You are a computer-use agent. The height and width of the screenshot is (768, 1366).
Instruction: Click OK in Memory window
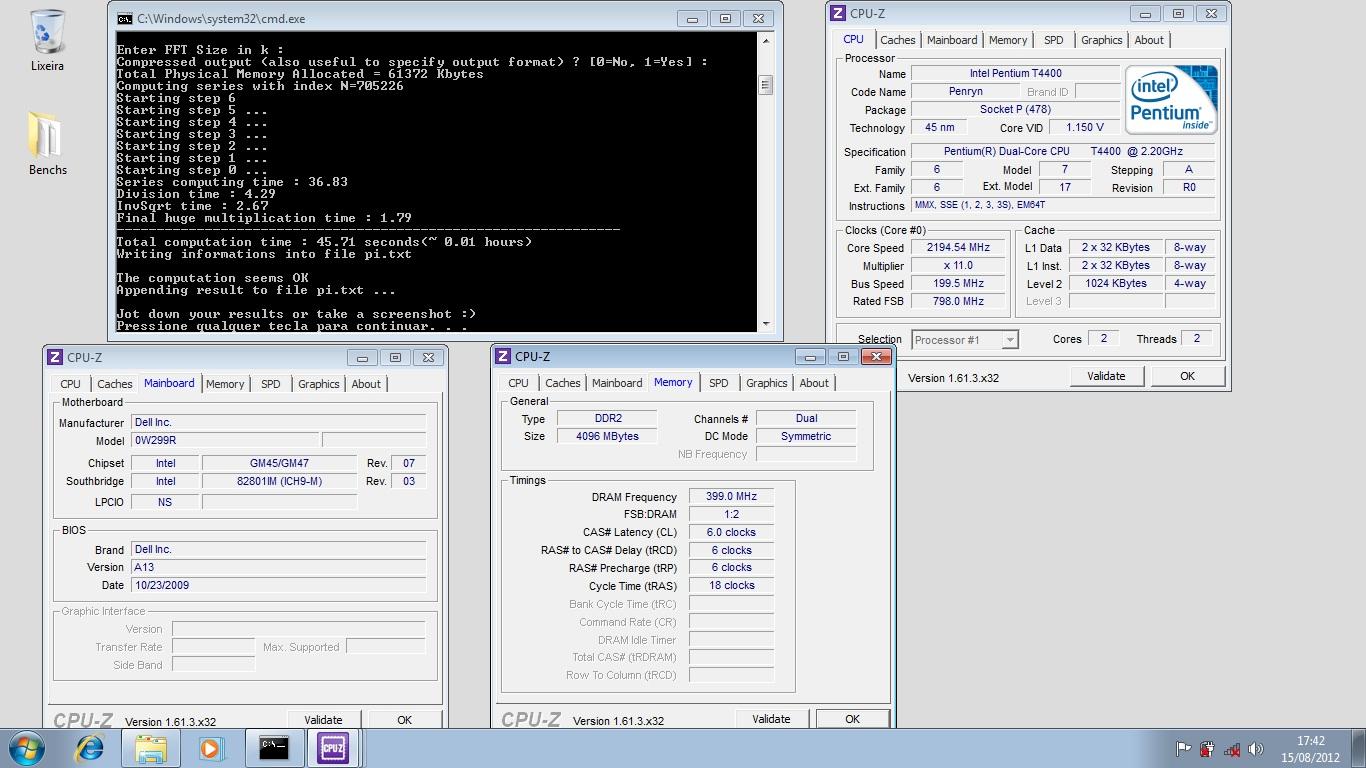[852, 719]
